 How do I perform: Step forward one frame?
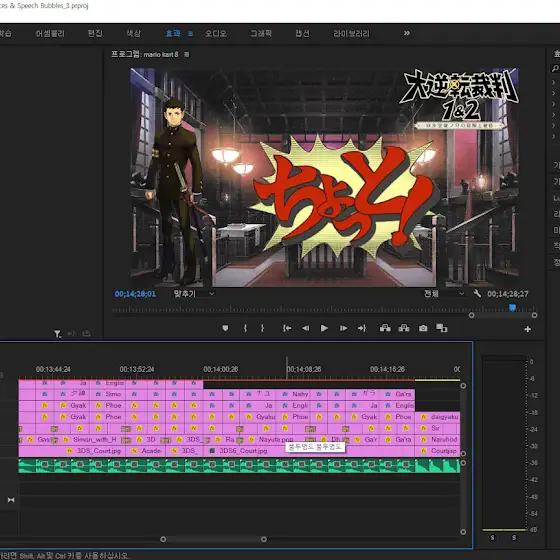point(343,328)
